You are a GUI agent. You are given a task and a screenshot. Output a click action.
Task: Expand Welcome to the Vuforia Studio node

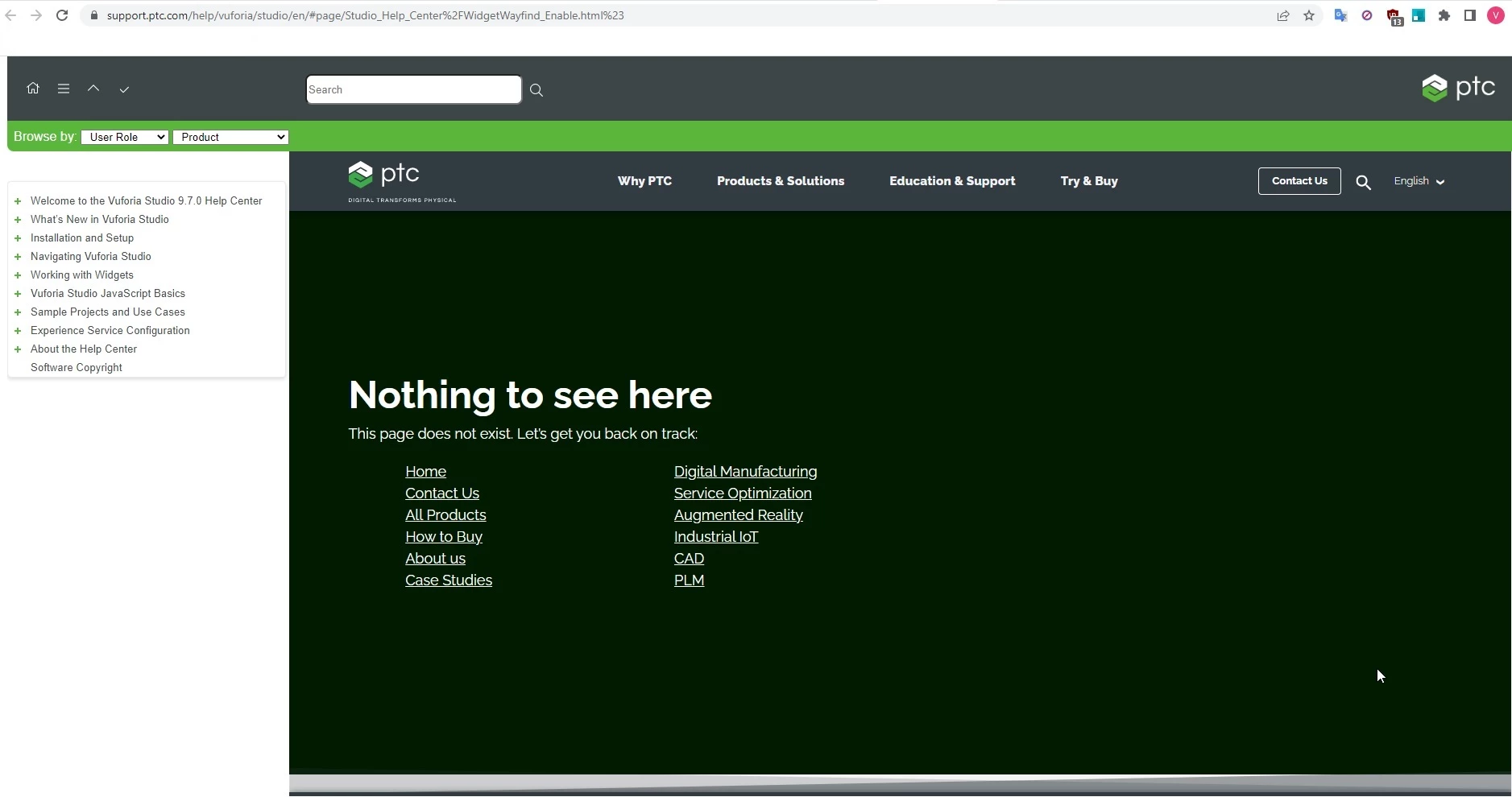[x=18, y=201]
